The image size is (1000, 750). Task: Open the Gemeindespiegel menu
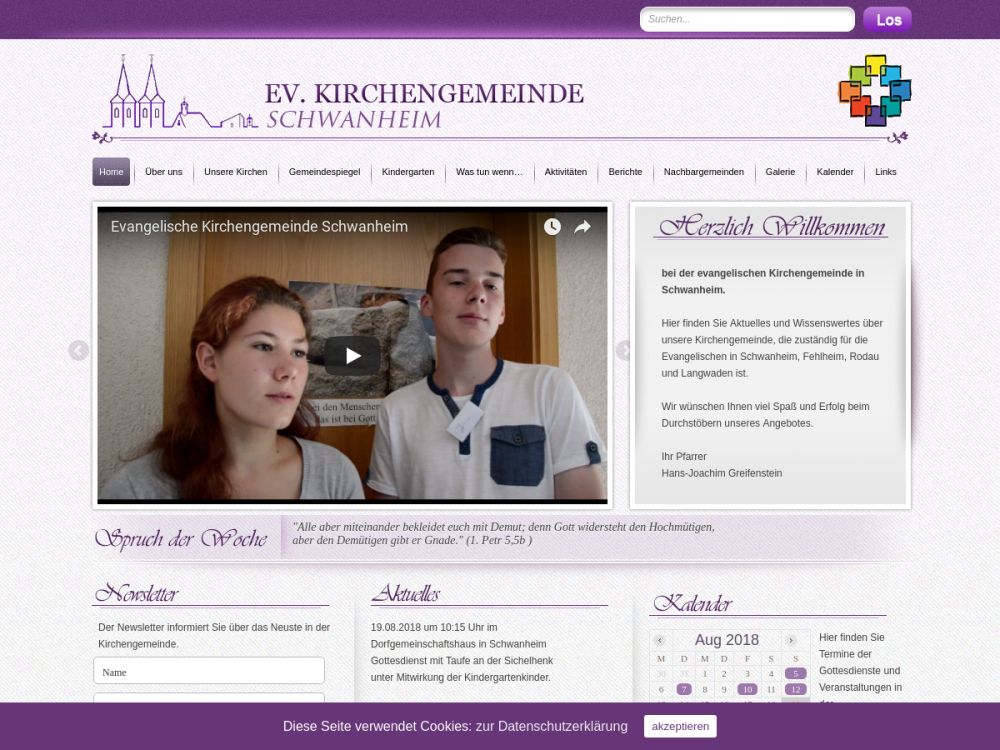(x=324, y=172)
